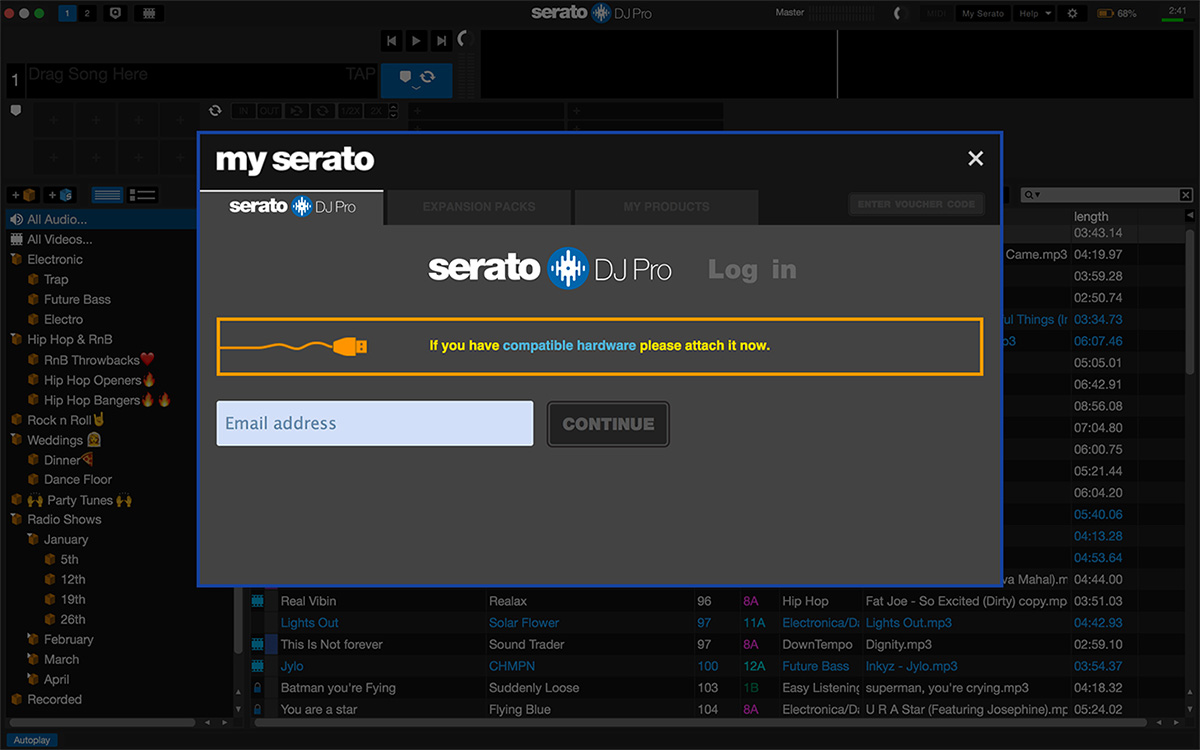Switch to deck layout 2
This screenshot has width=1200, height=750.
coord(87,13)
